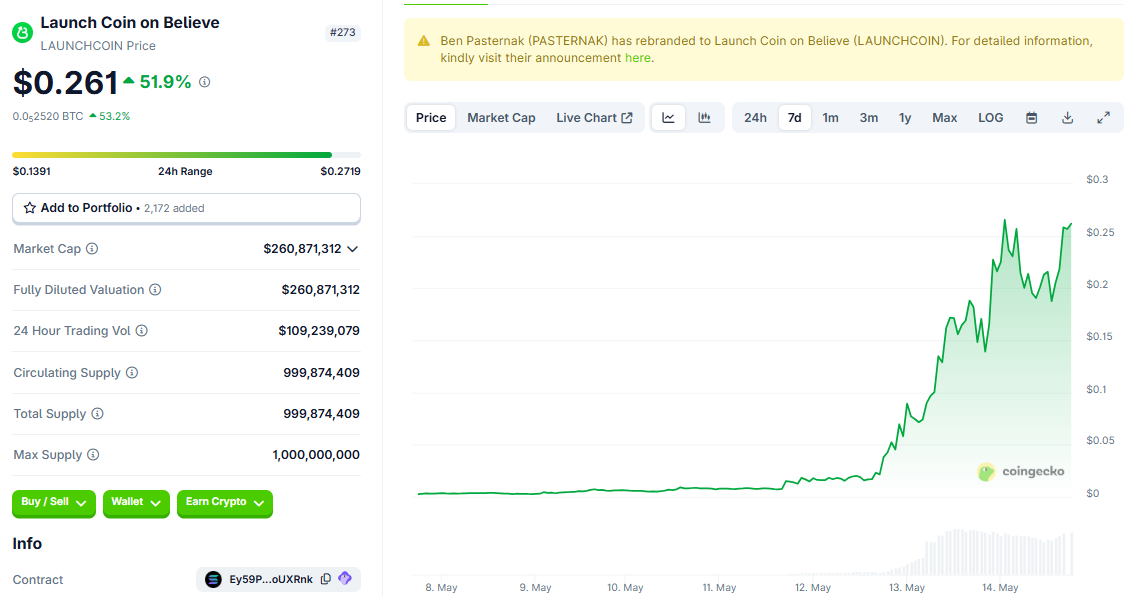1137x596 pixels.
Task: Click the #273 rank badge
Action: [x=343, y=33]
